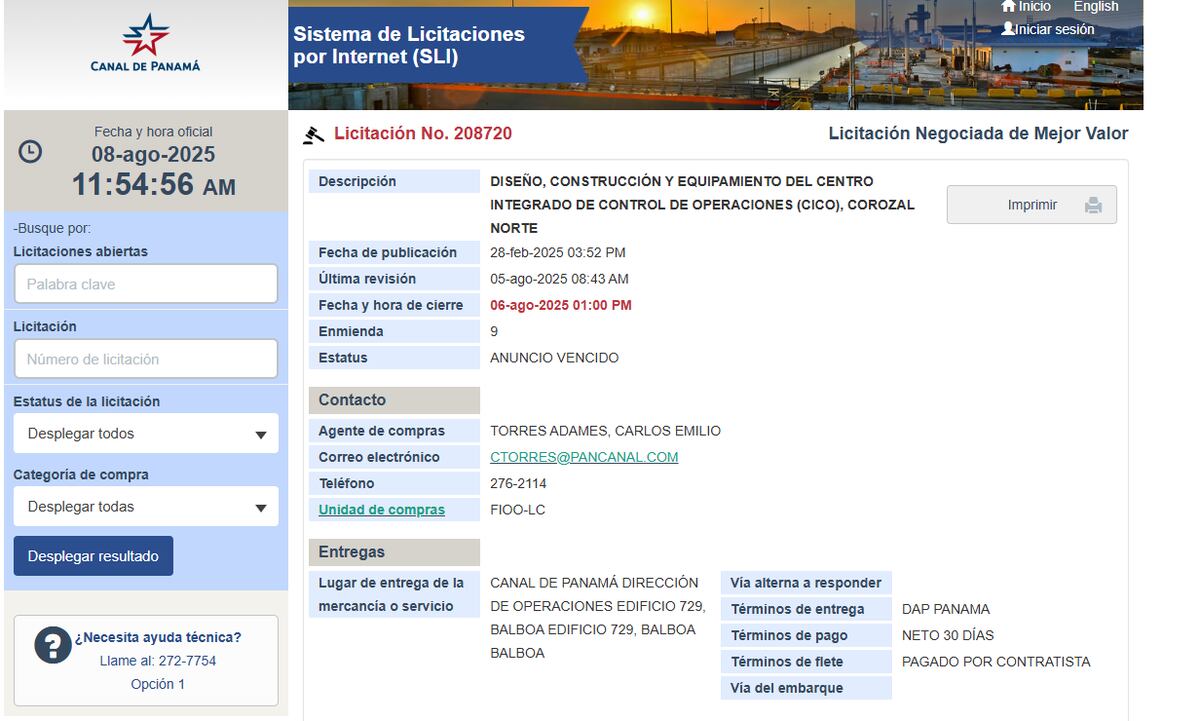Click the Sistema de Licitaciones banner title

click(x=409, y=46)
